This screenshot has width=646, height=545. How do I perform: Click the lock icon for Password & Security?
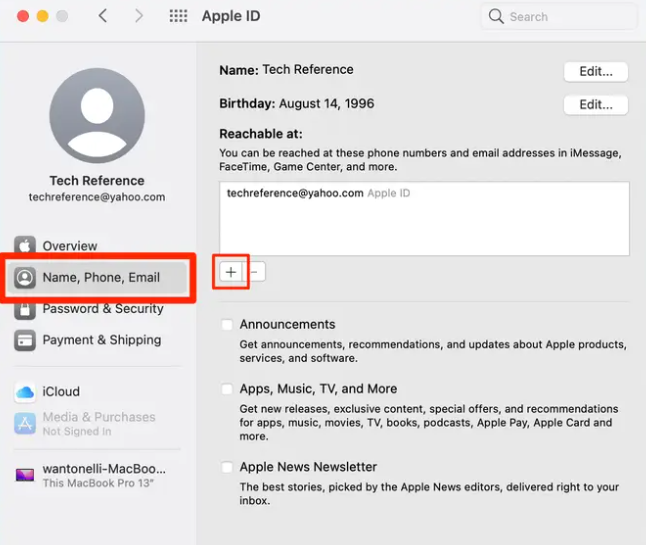[x=25, y=309]
